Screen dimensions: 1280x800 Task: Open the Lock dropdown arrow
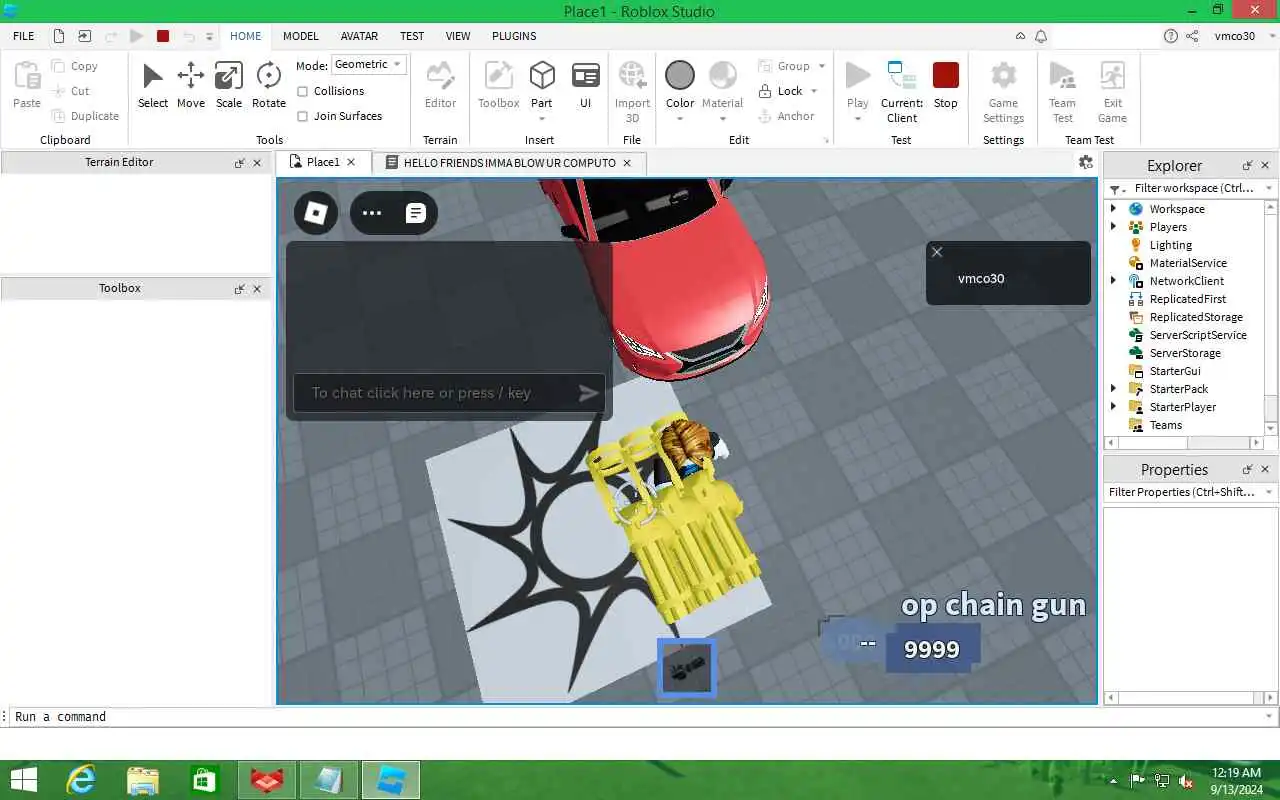814,91
